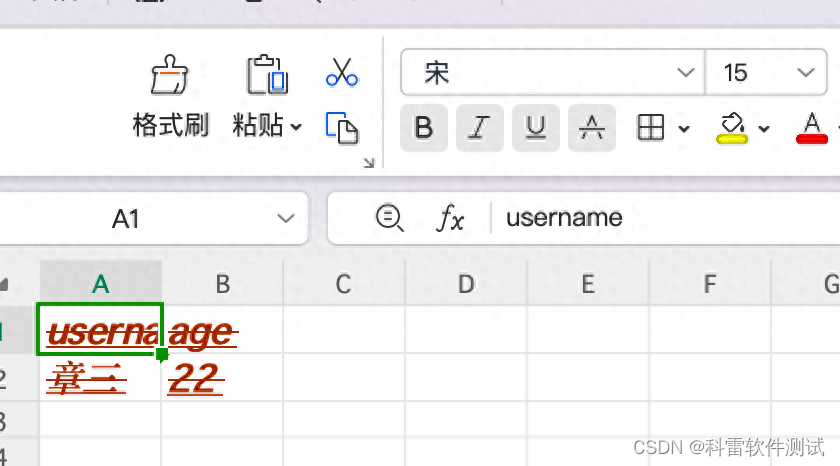Select column D header
This screenshot has width=840, height=466.
[466, 283]
